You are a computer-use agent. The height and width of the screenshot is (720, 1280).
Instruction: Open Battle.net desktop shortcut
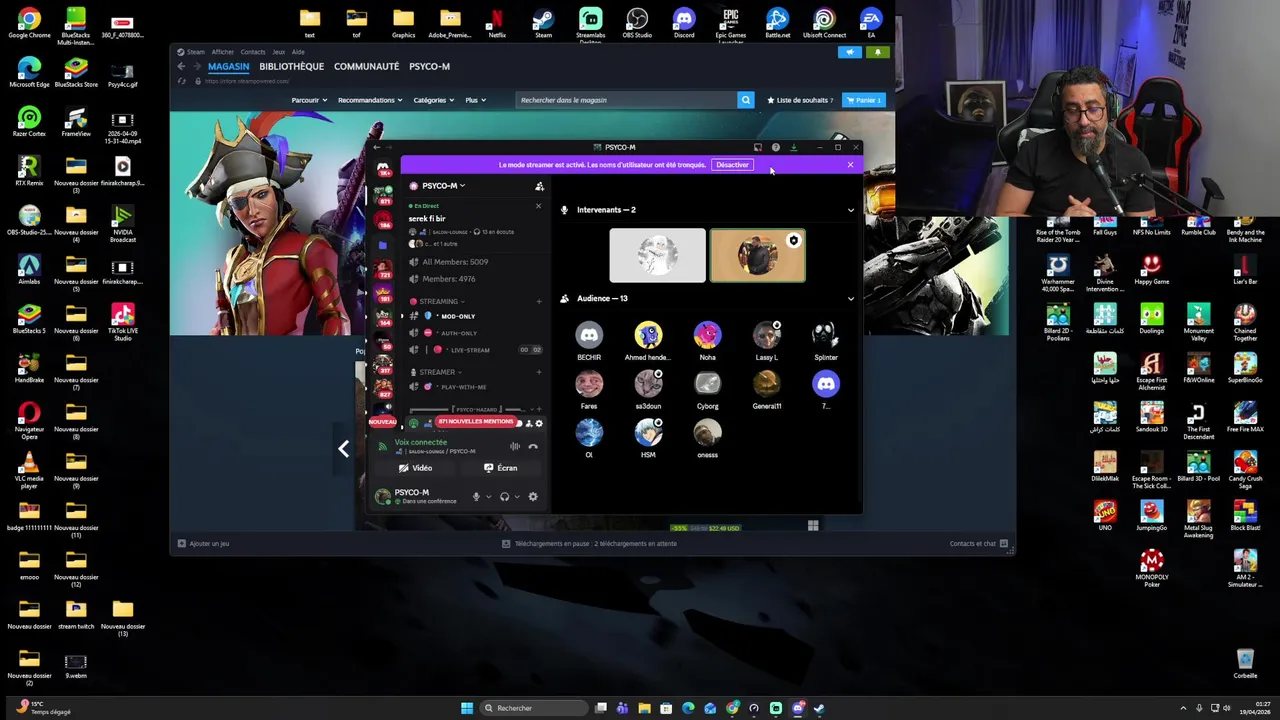click(x=777, y=22)
